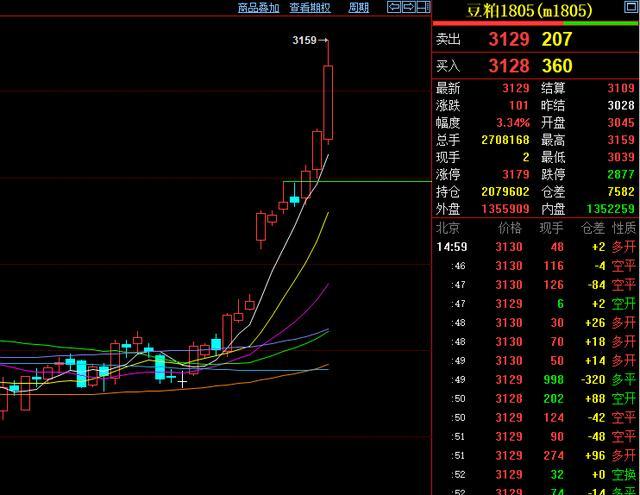Click the 买入 bid price 3128
640x495 pixels.
click(508, 66)
